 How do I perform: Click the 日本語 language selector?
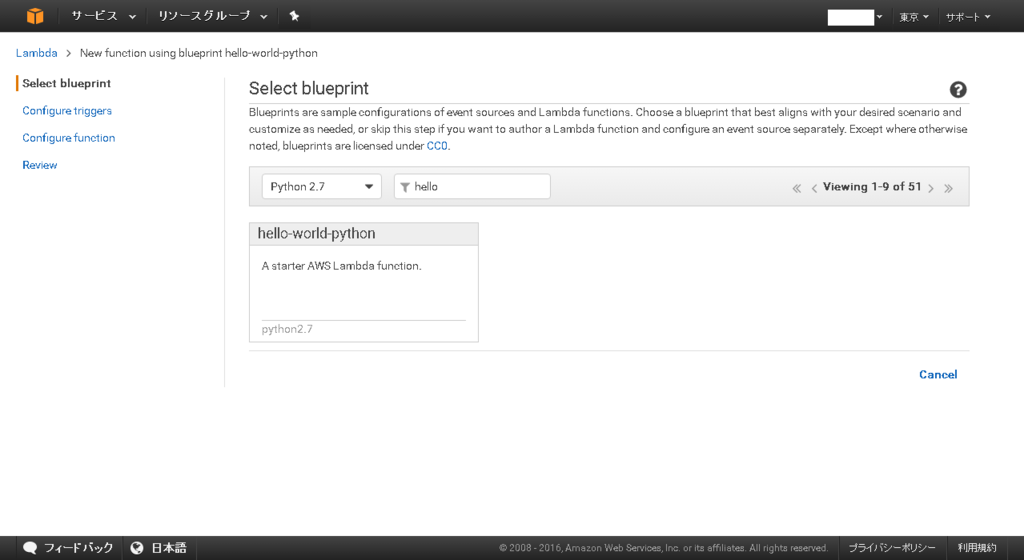pyautogui.click(x=168, y=548)
